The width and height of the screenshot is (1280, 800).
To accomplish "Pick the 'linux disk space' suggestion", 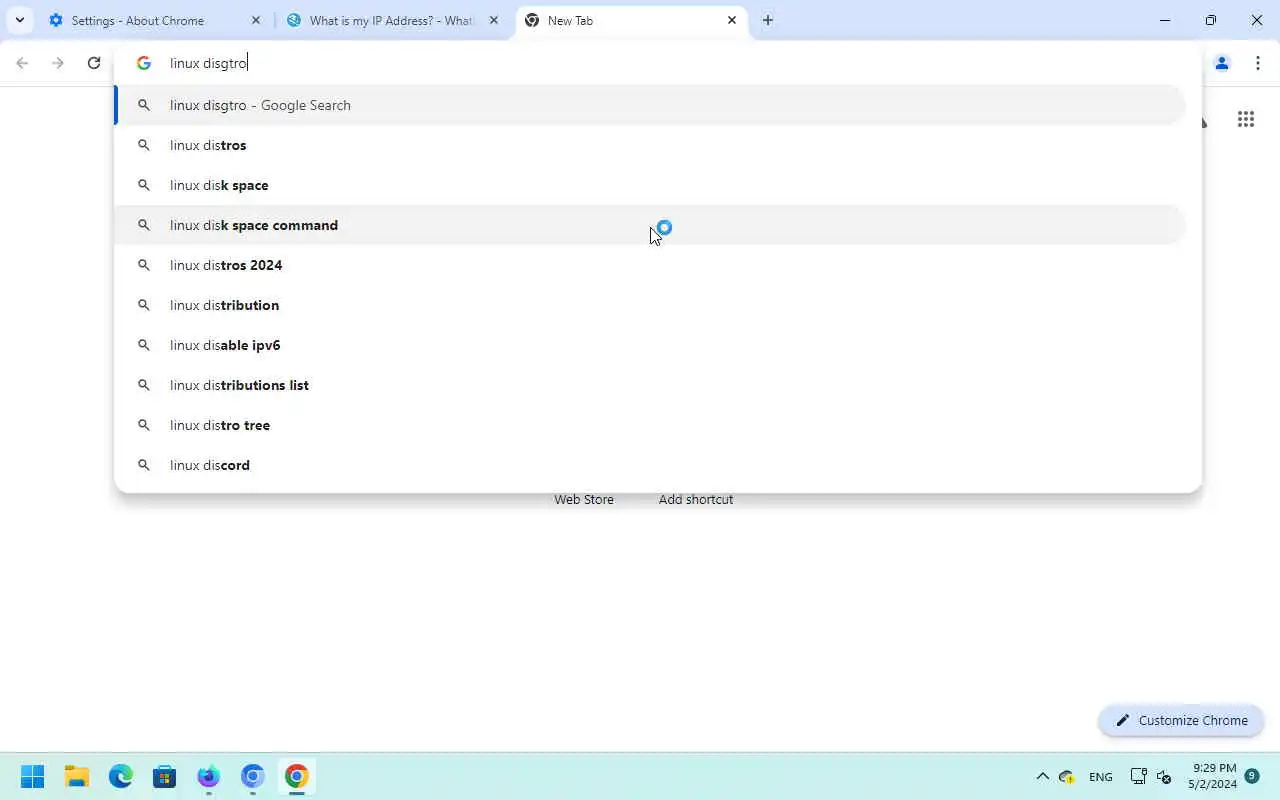I will point(651,185).
